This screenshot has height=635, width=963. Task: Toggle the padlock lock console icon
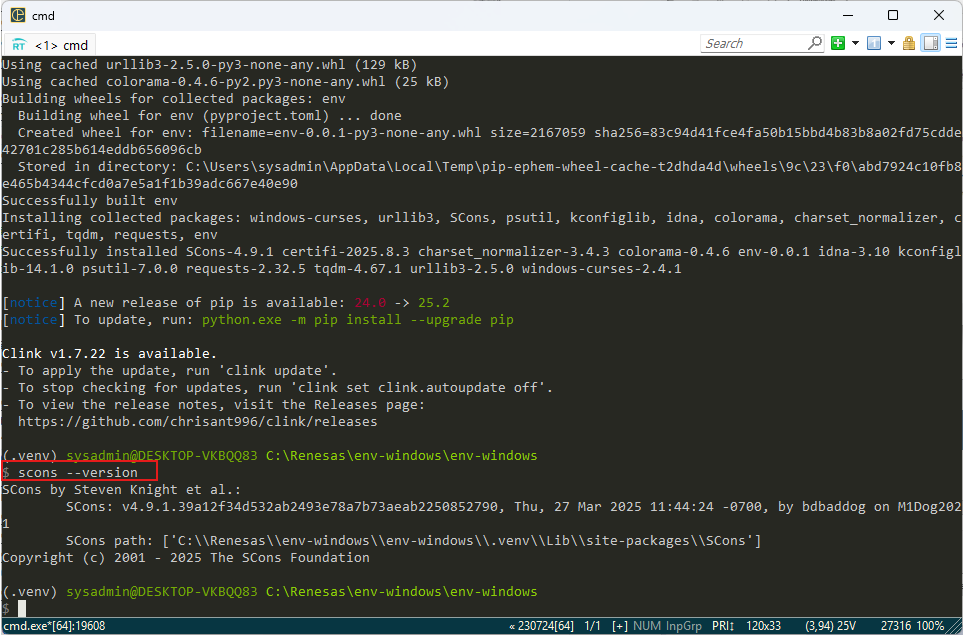point(909,43)
